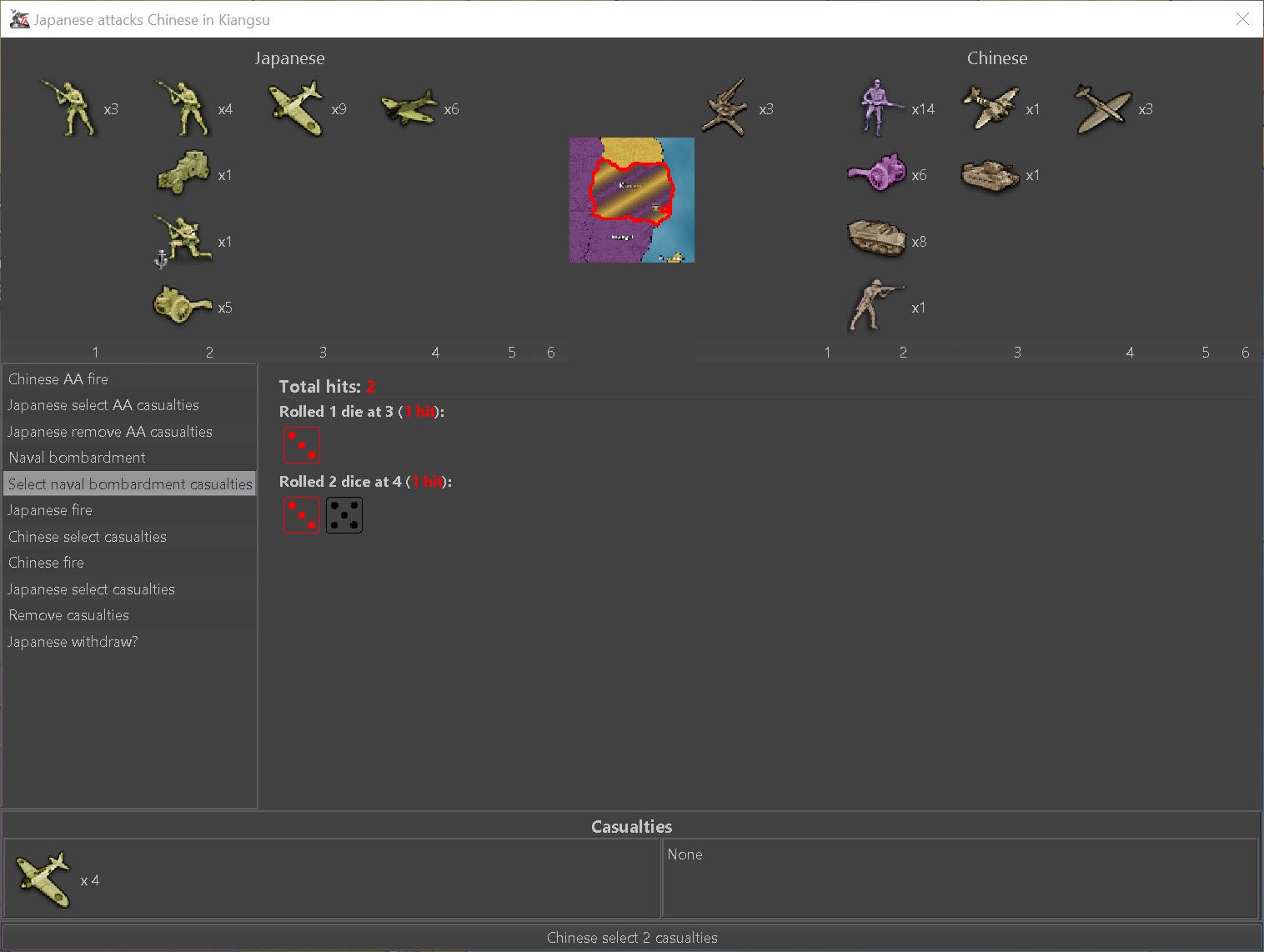Click the Chinese fighter x3 icon
This screenshot has width=1264, height=952.
tap(1103, 108)
